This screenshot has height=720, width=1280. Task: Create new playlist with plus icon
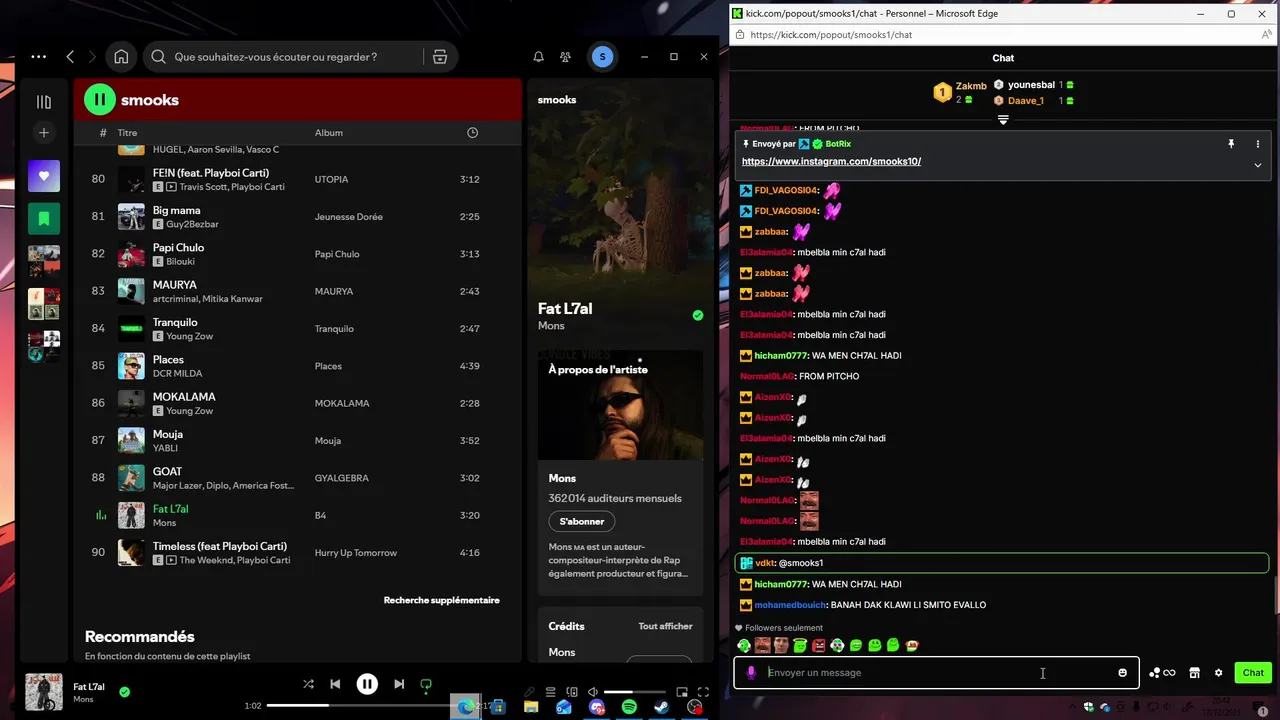point(44,132)
